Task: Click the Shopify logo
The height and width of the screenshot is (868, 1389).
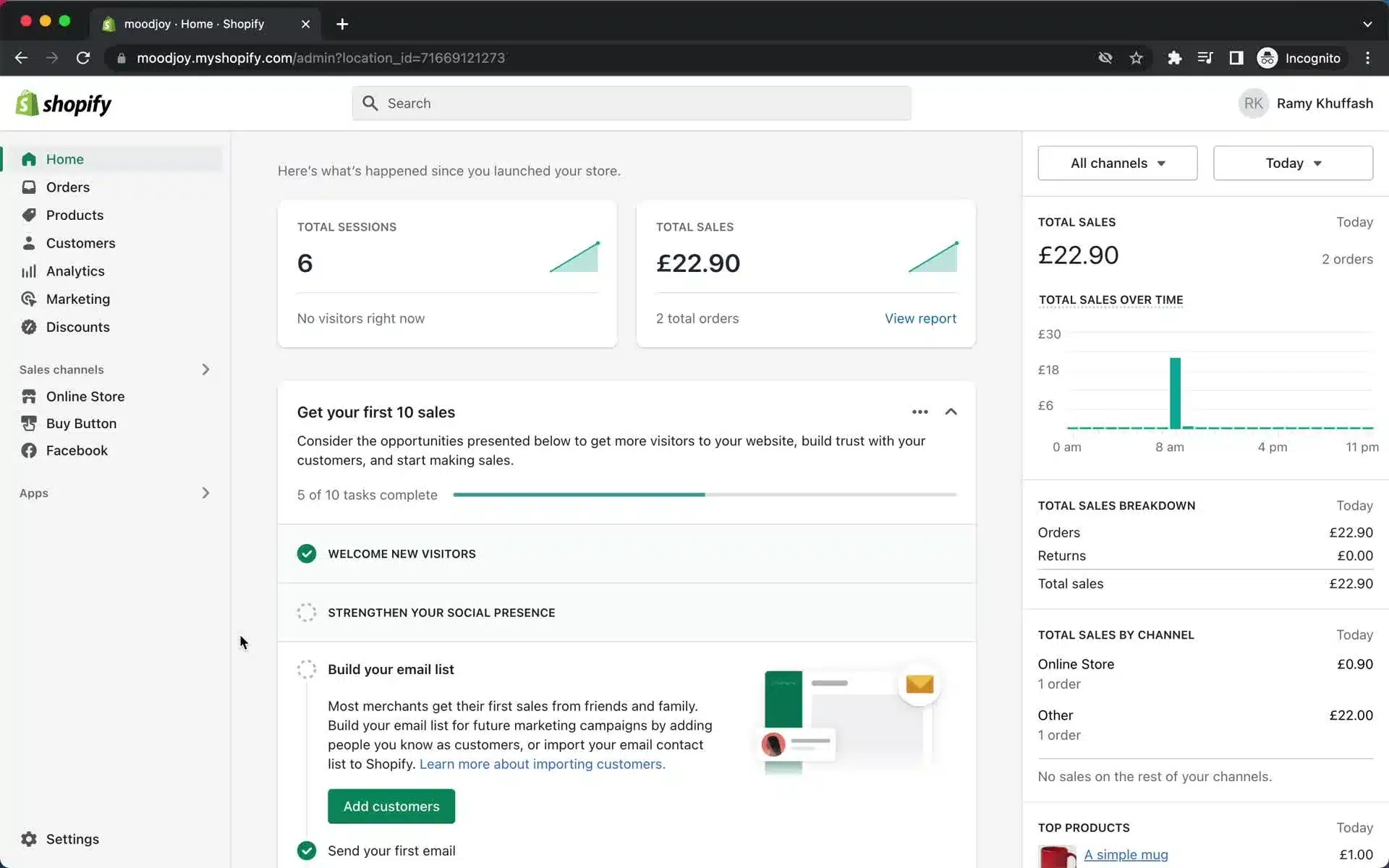Action: tap(63, 103)
